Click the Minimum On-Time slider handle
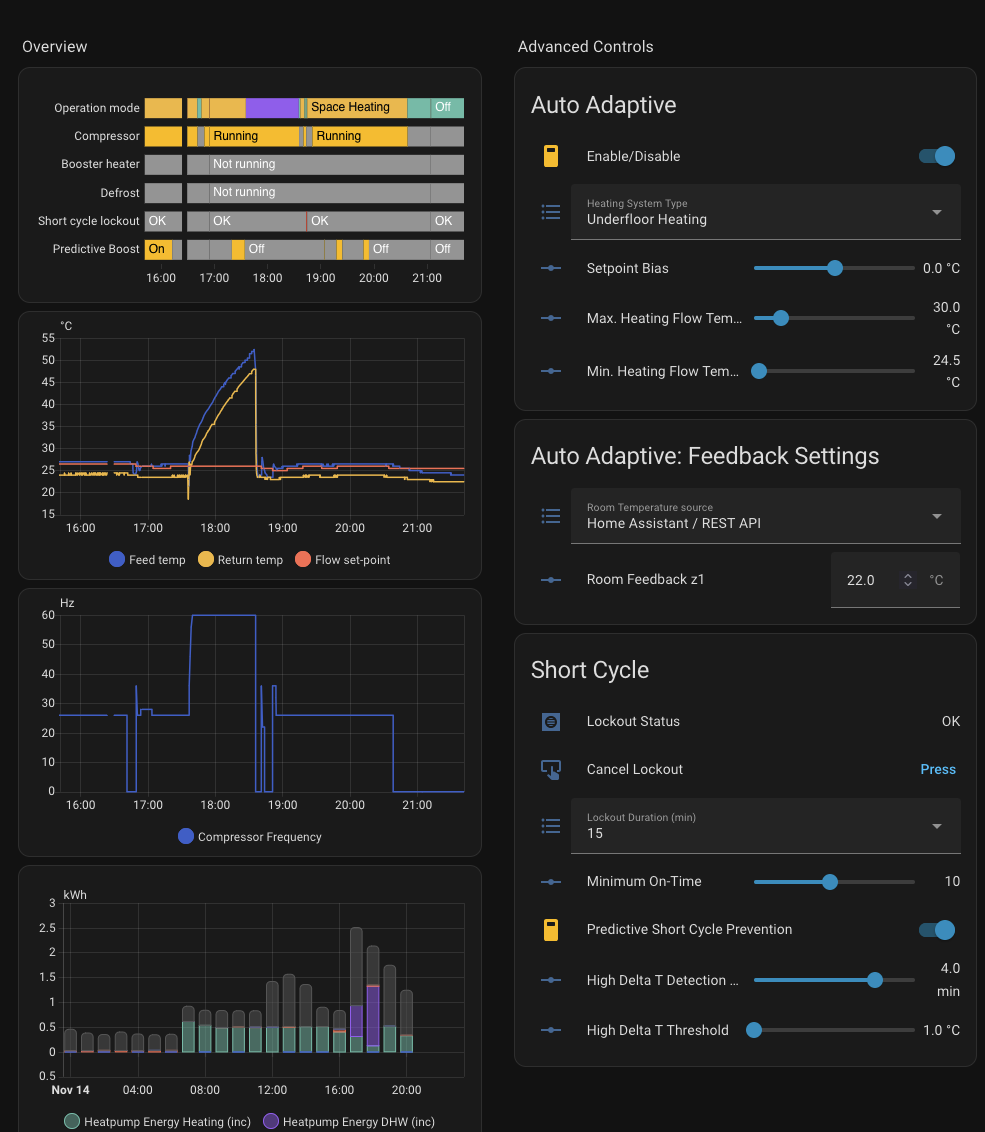The height and width of the screenshot is (1132, 985). coord(829,882)
